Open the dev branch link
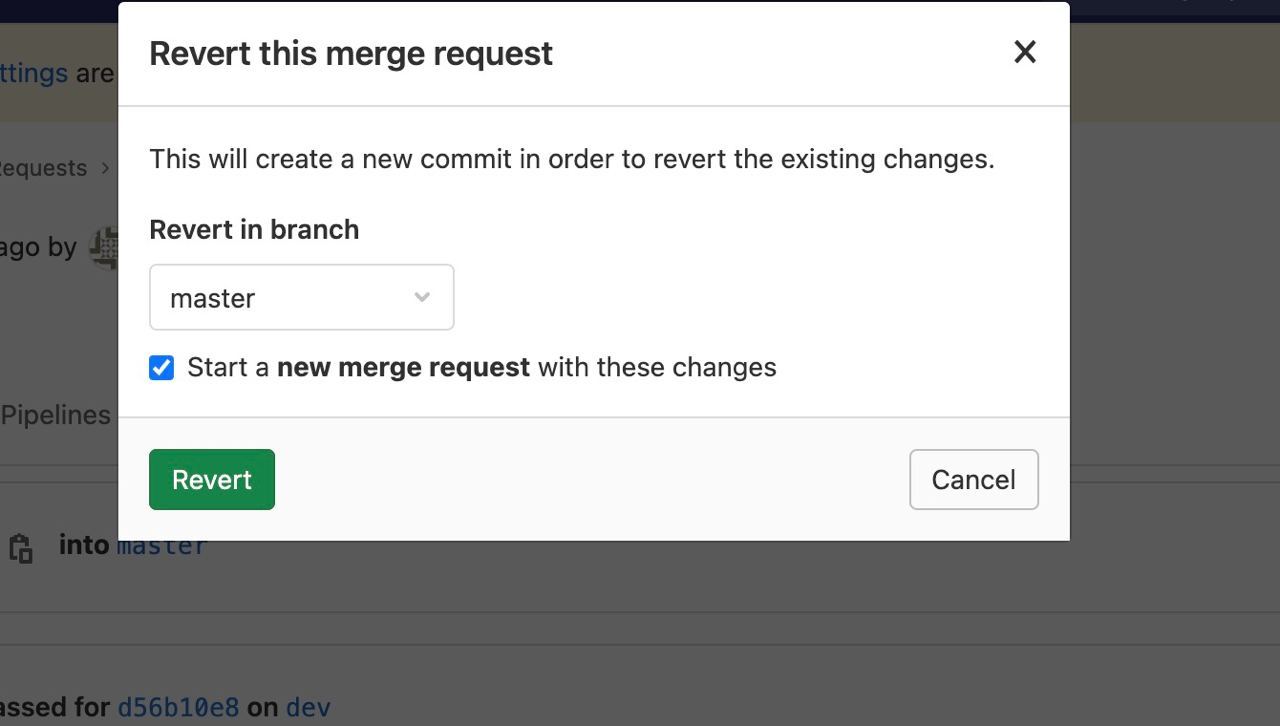This screenshot has width=1280, height=726. 308,707
